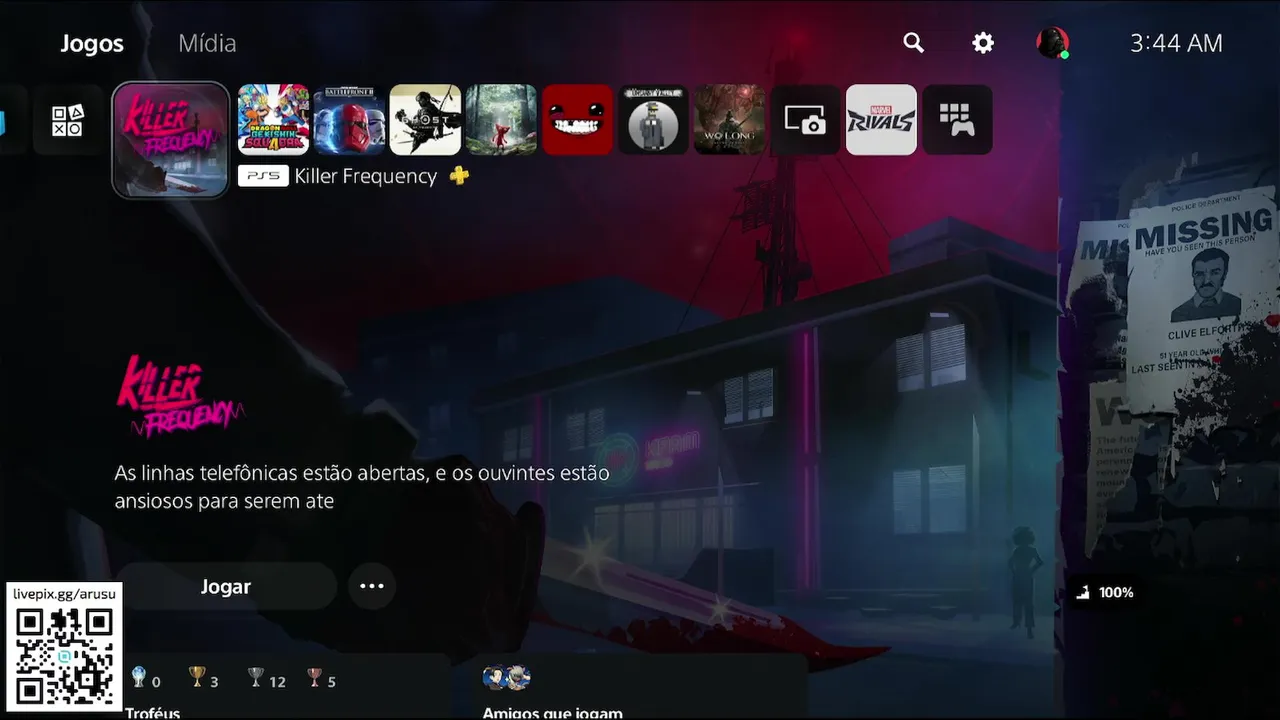Click the 3:44 AM clock

[1176, 43]
